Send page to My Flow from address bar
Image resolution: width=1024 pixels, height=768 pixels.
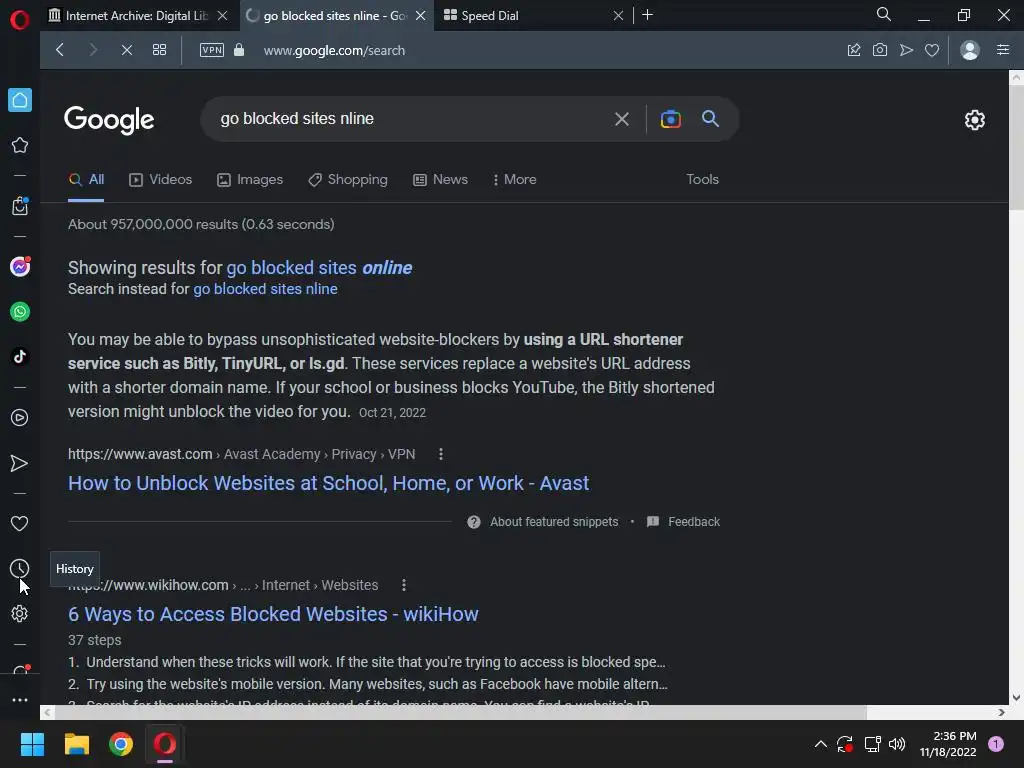pyautogui.click(x=906, y=50)
